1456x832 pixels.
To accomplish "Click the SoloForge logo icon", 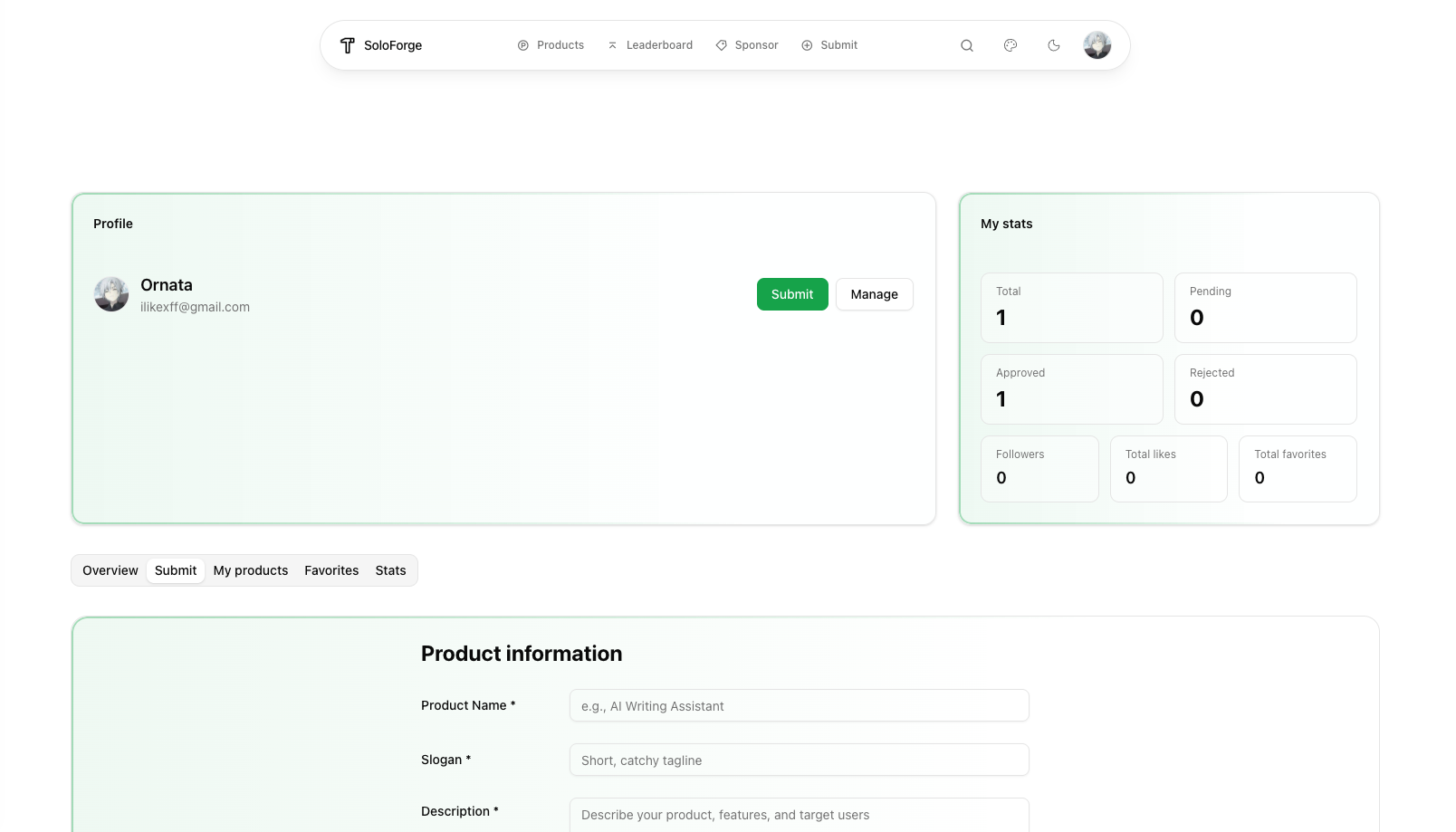I will [x=348, y=44].
